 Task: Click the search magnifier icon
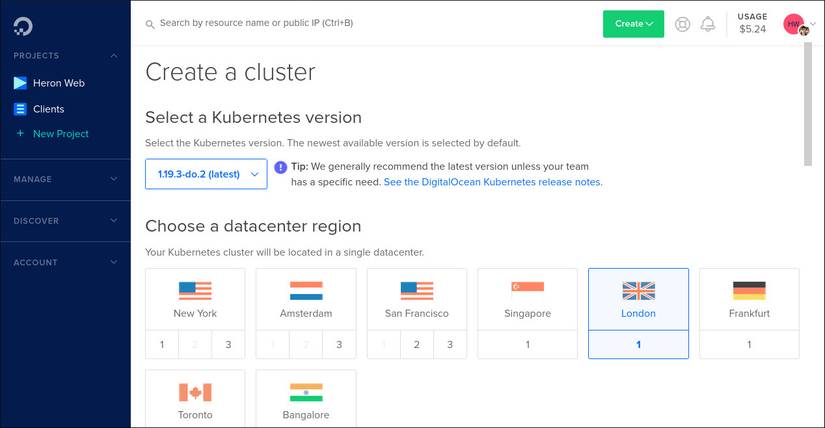point(150,24)
